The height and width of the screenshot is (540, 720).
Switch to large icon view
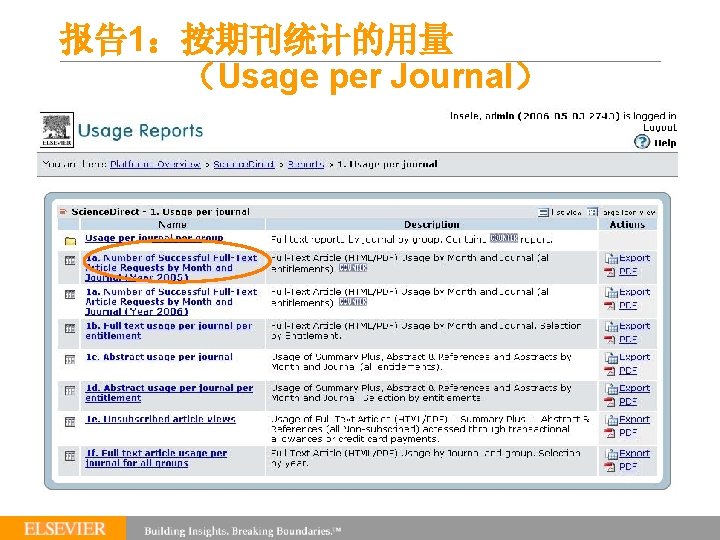593,212
